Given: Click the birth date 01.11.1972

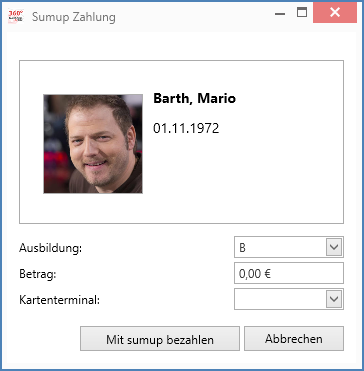Looking at the screenshot, I should (186, 128).
